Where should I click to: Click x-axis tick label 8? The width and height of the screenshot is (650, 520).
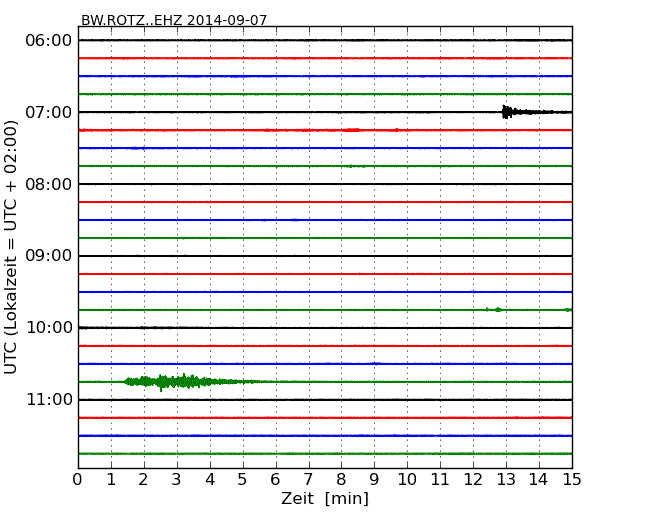tap(341, 480)
